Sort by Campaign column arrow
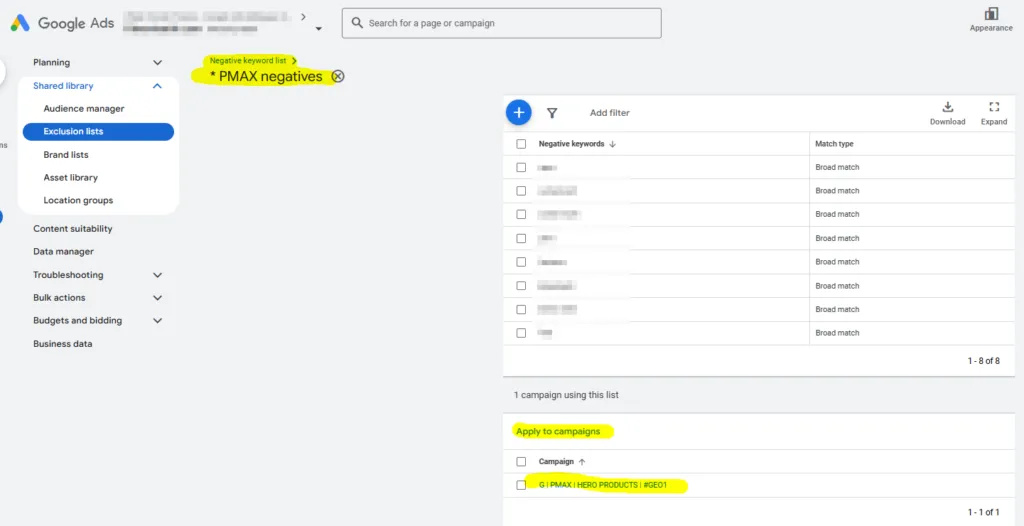 tap(583, 461)
